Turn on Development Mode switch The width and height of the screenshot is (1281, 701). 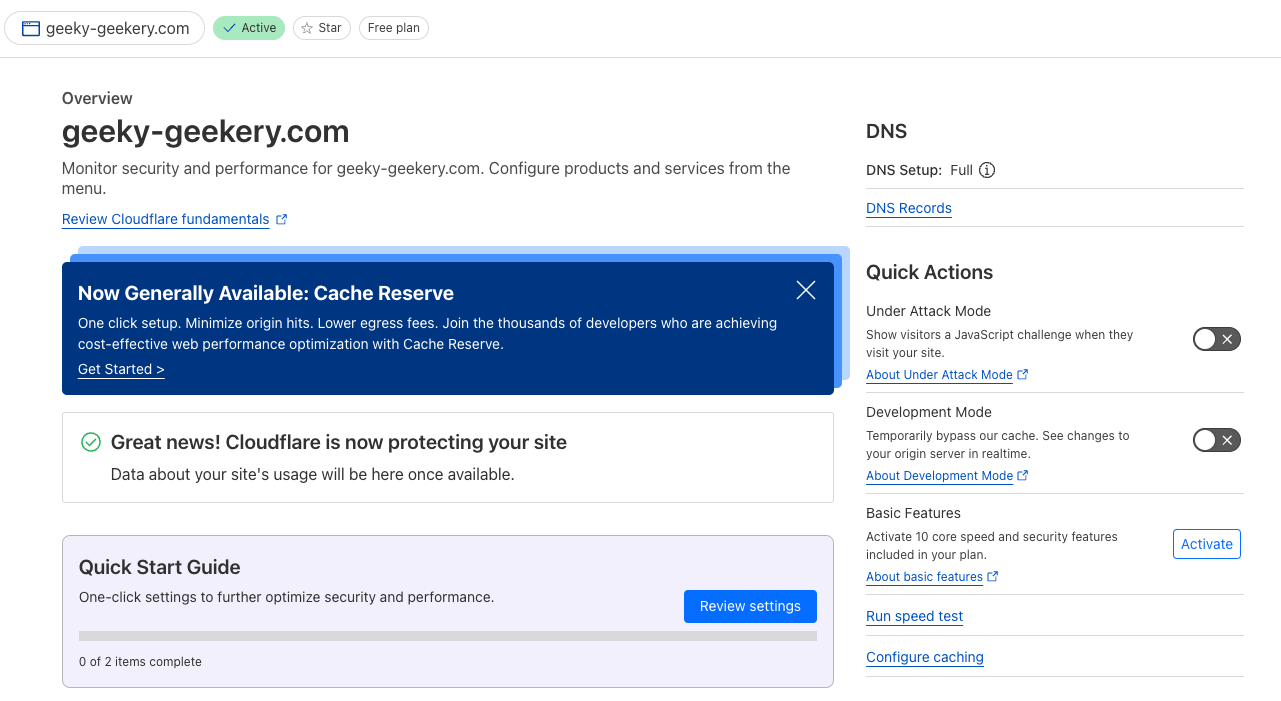(1216, 440)
